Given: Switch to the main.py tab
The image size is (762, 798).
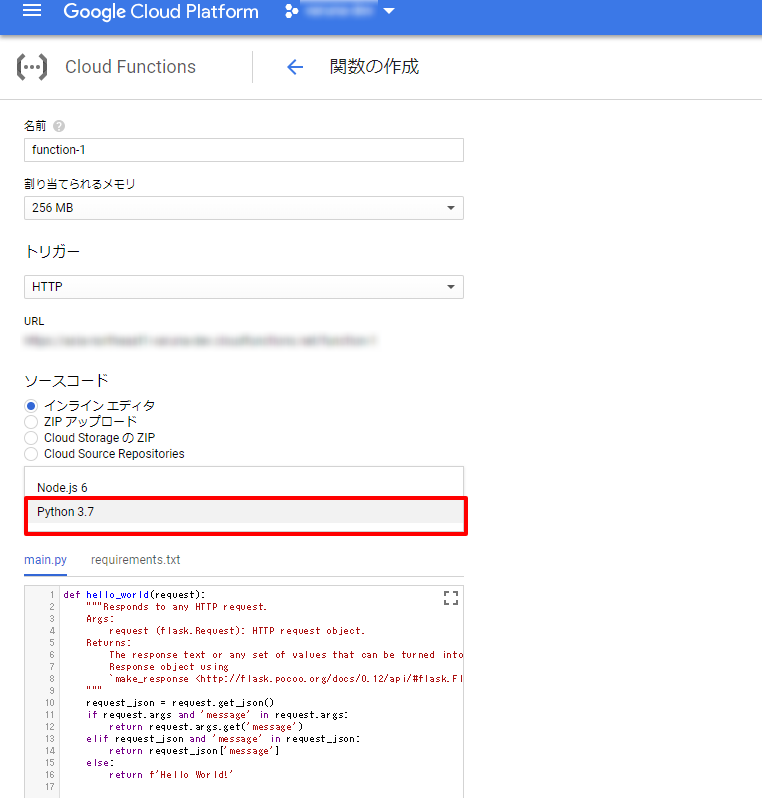Looking at the screenshot, I should pos(45,560).
